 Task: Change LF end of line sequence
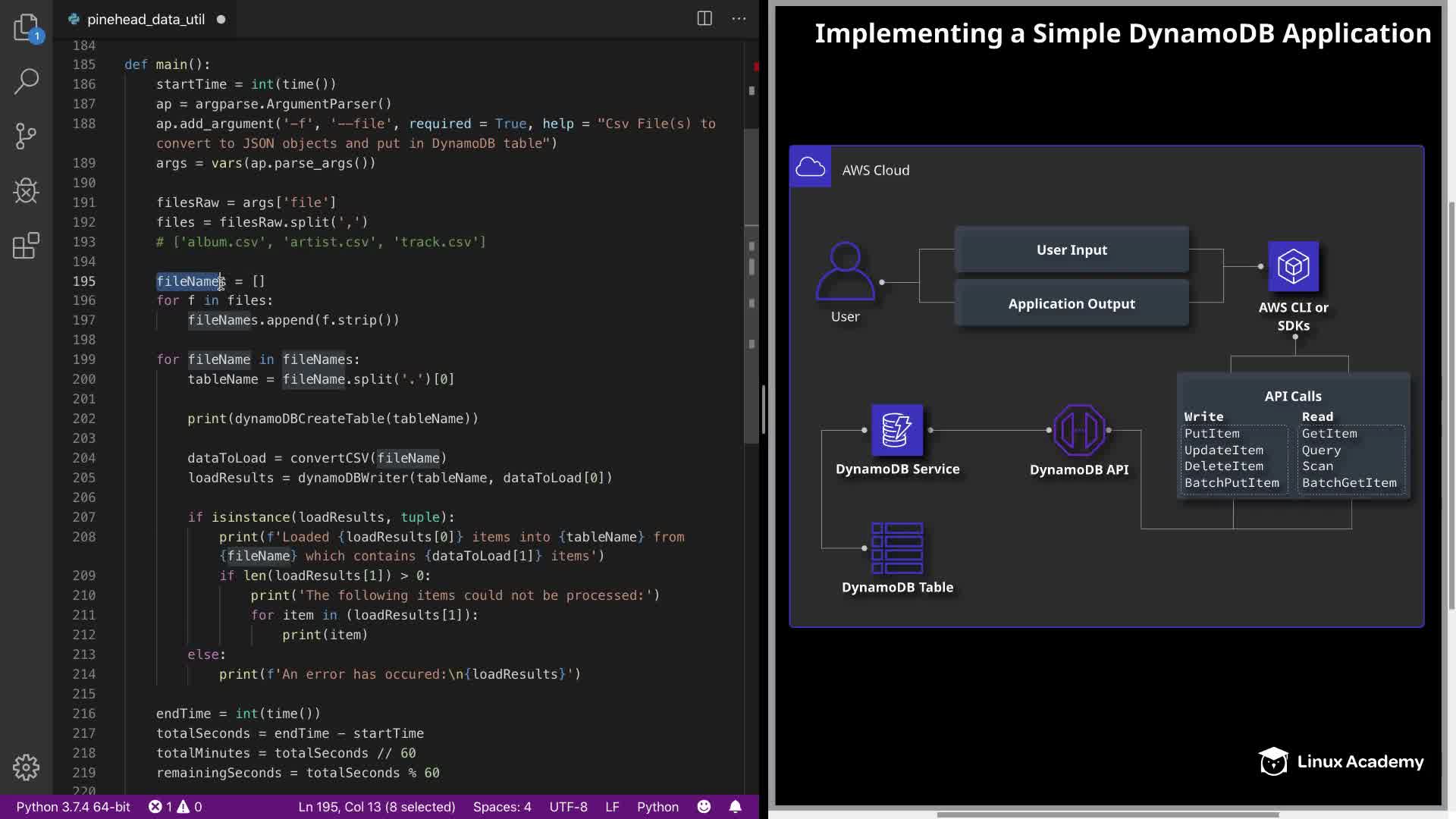point(612,807)
